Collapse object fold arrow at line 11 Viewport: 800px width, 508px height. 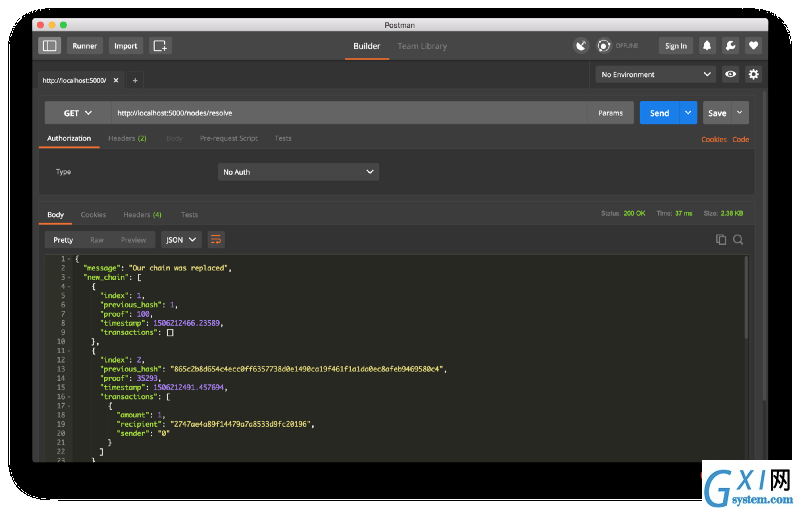click(69, 351)
